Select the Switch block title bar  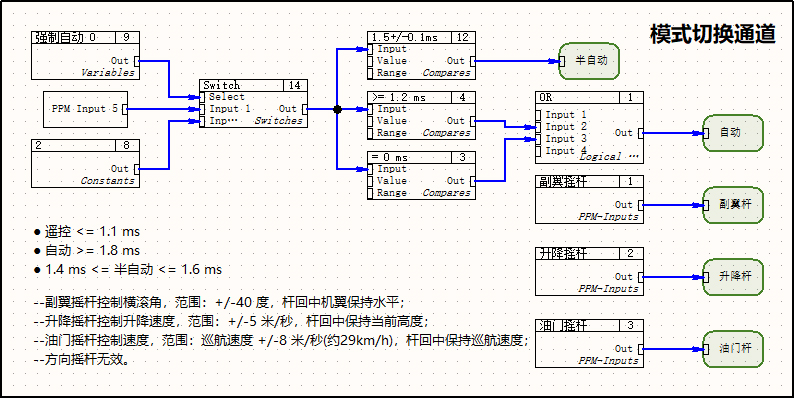(253, 86)
